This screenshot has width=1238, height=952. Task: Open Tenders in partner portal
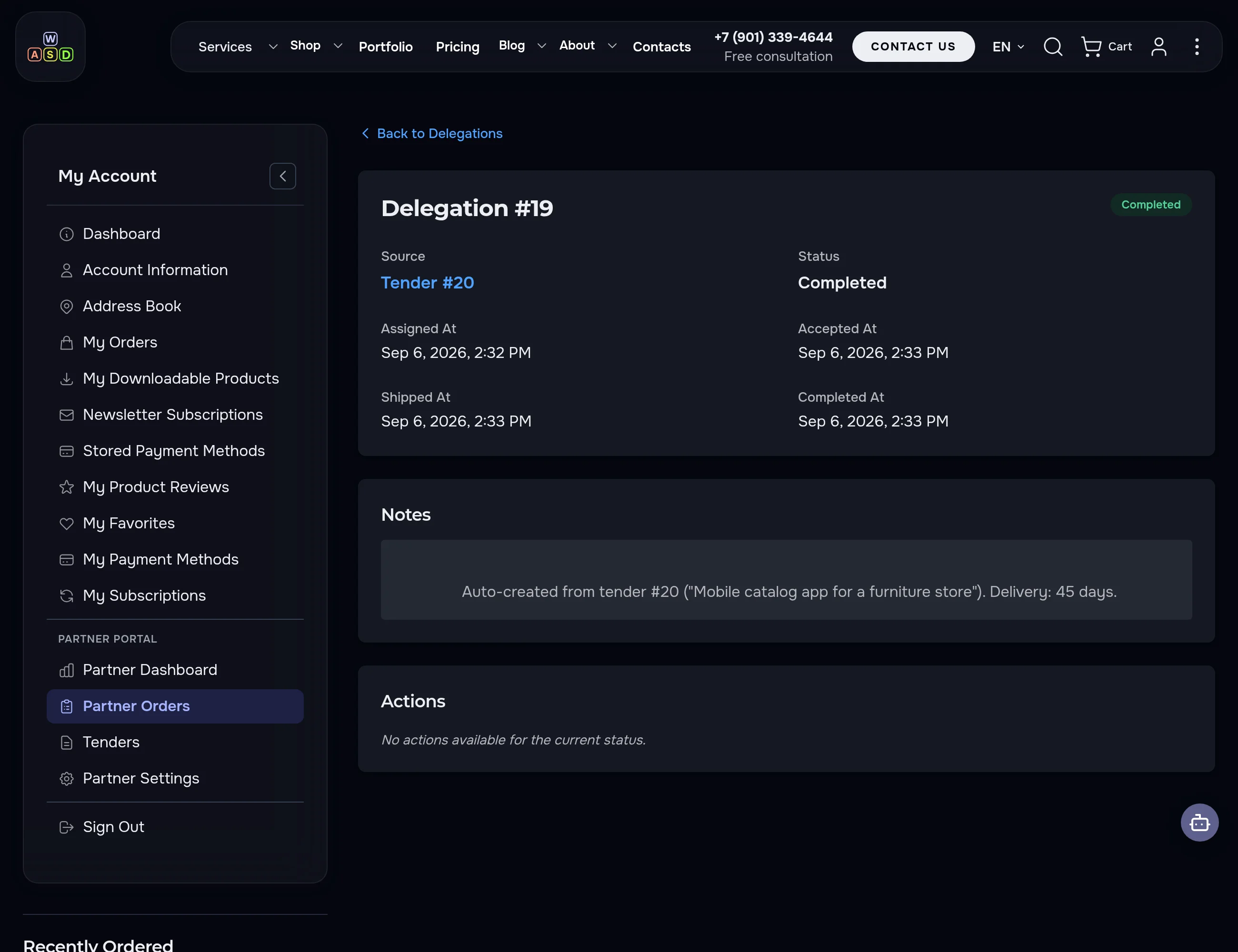(x=175, y=743)
